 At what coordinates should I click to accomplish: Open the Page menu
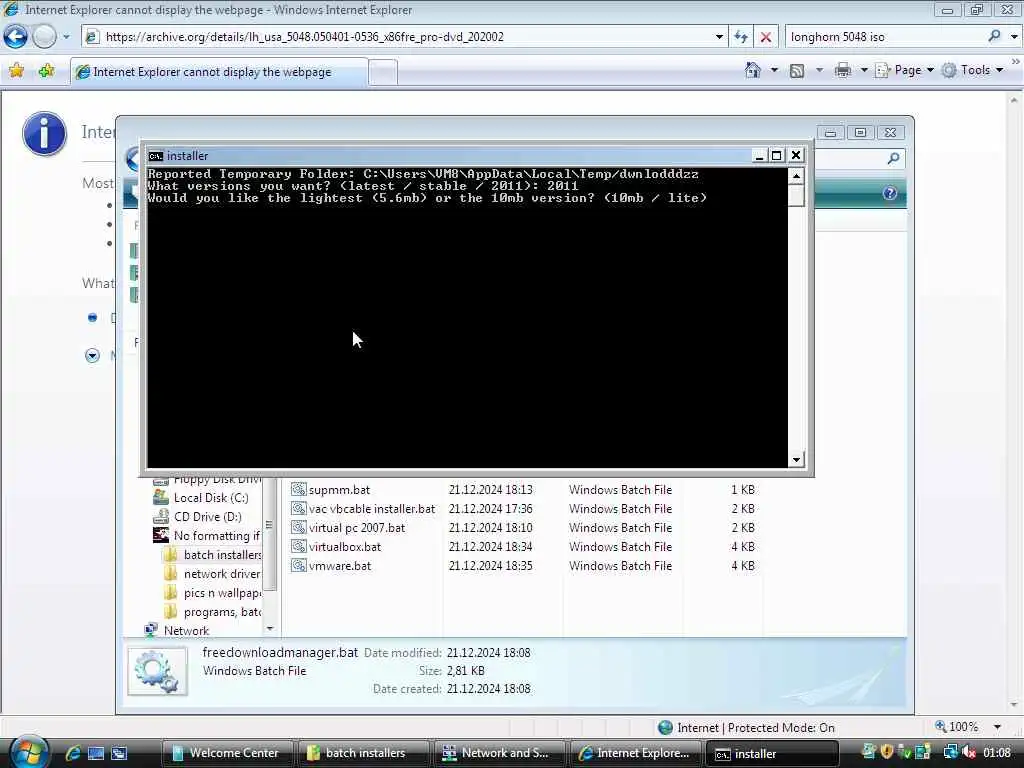[x=905, y=70]
